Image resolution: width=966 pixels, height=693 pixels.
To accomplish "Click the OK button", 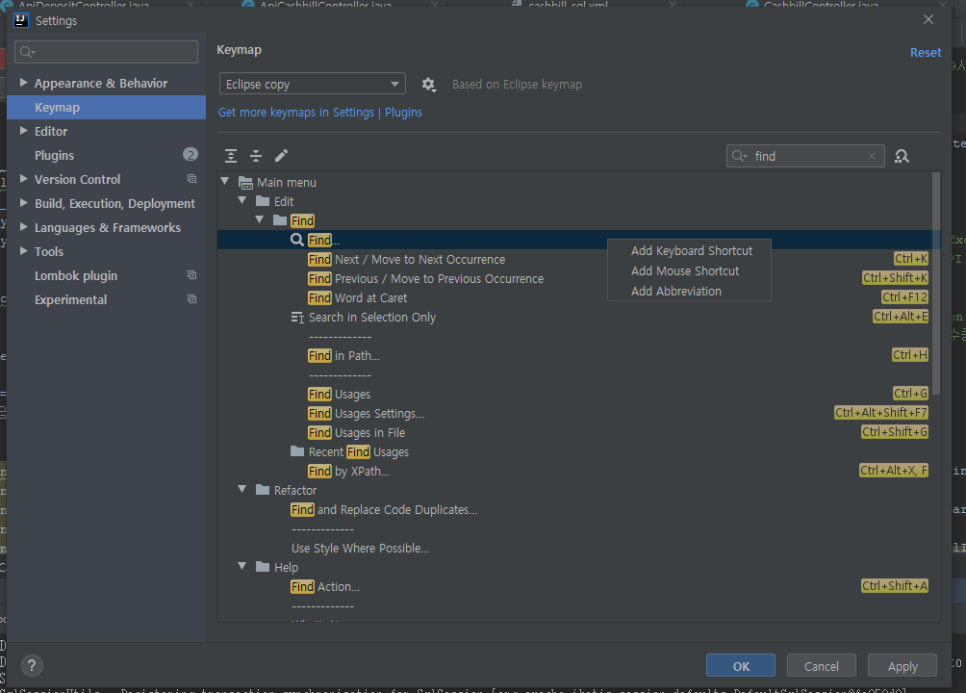I will click(741, 666).
